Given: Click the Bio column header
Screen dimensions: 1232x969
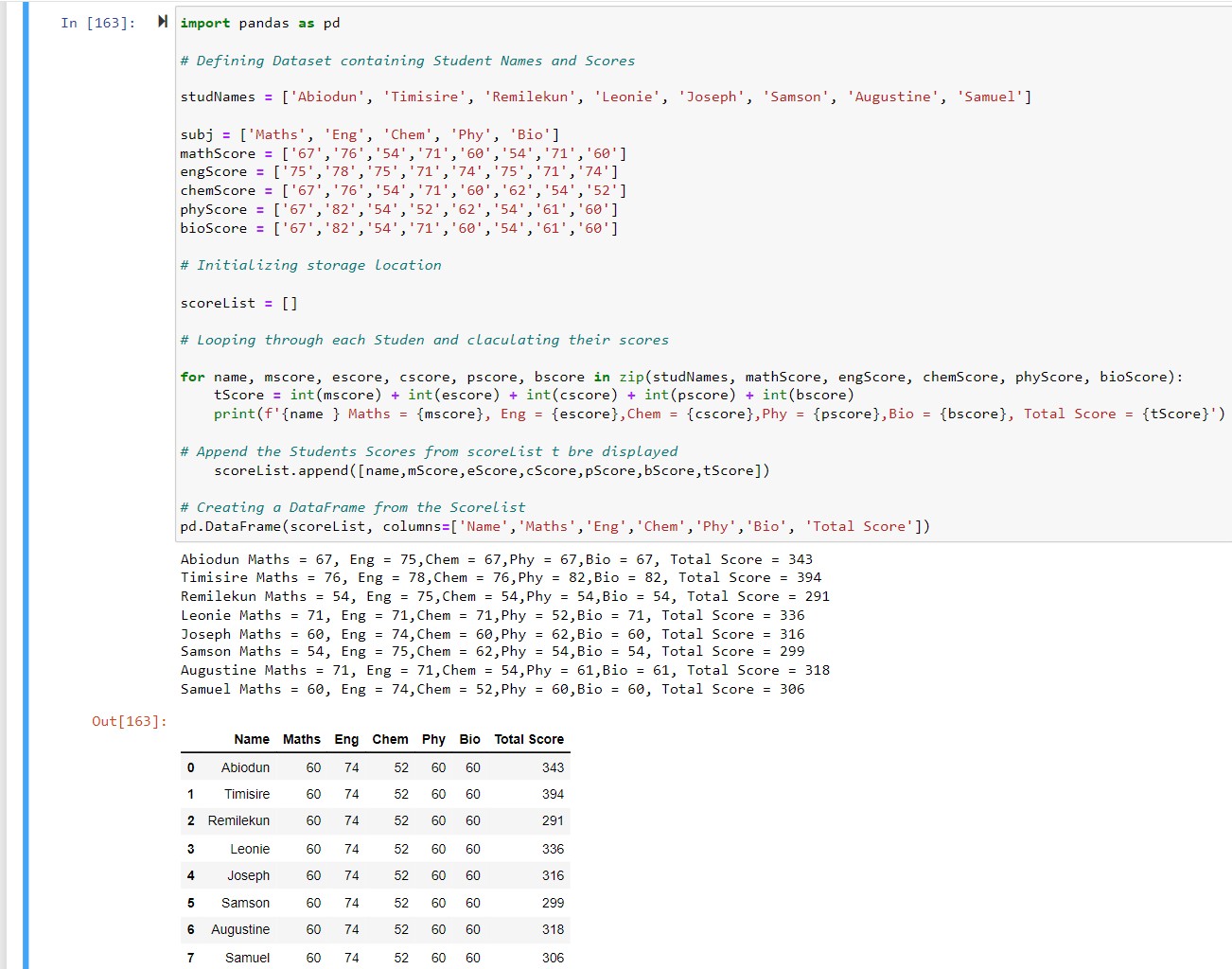Looking at the screenshot, I should [470, 739].
